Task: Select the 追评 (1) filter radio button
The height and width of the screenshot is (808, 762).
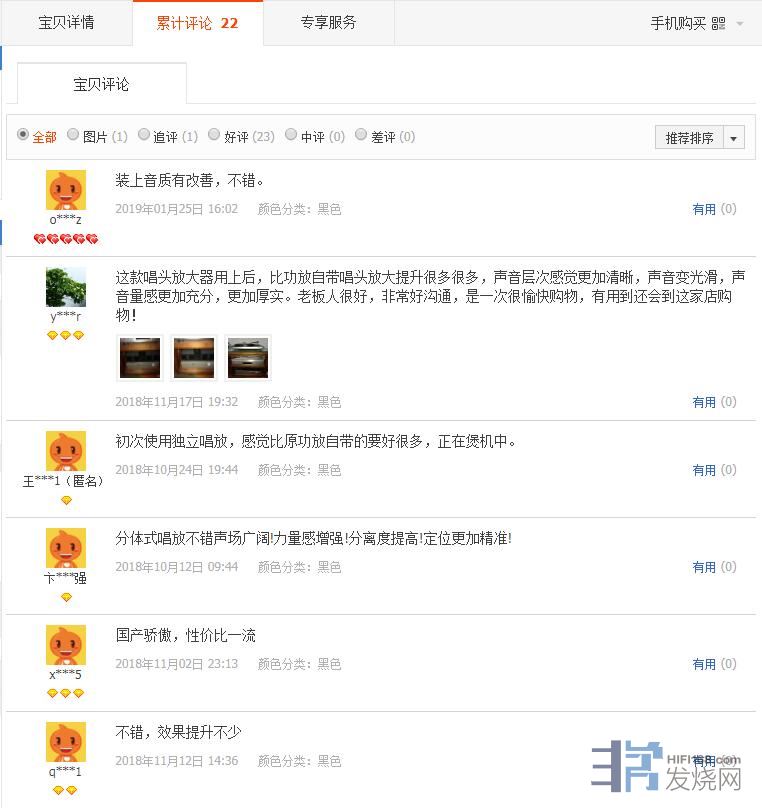Action: [x=144, y=134]
